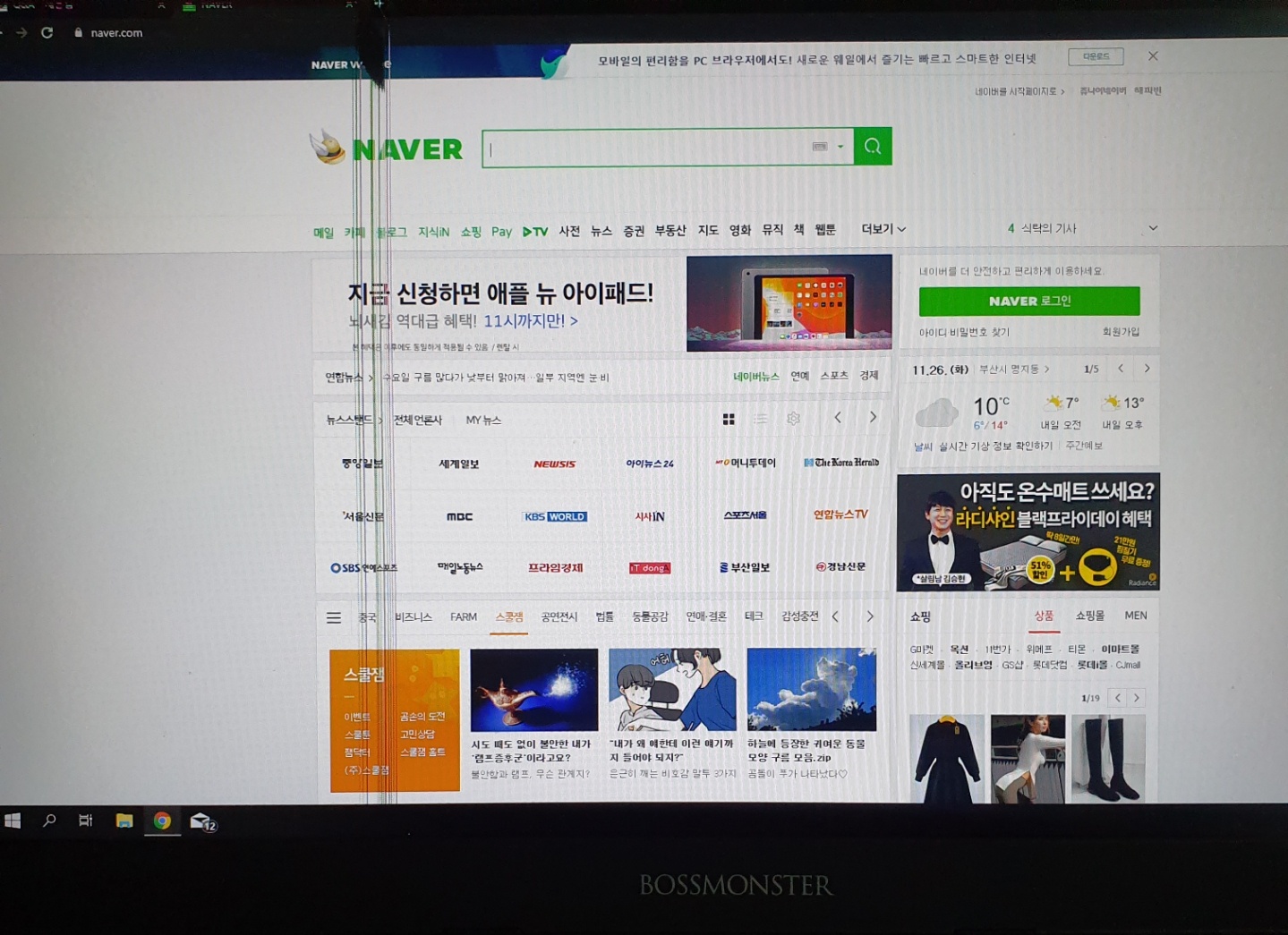The width and height of the screenshot is (1288, 935).
Task: Select the 스쿨잼 topic tab
Action: point(509,617)
